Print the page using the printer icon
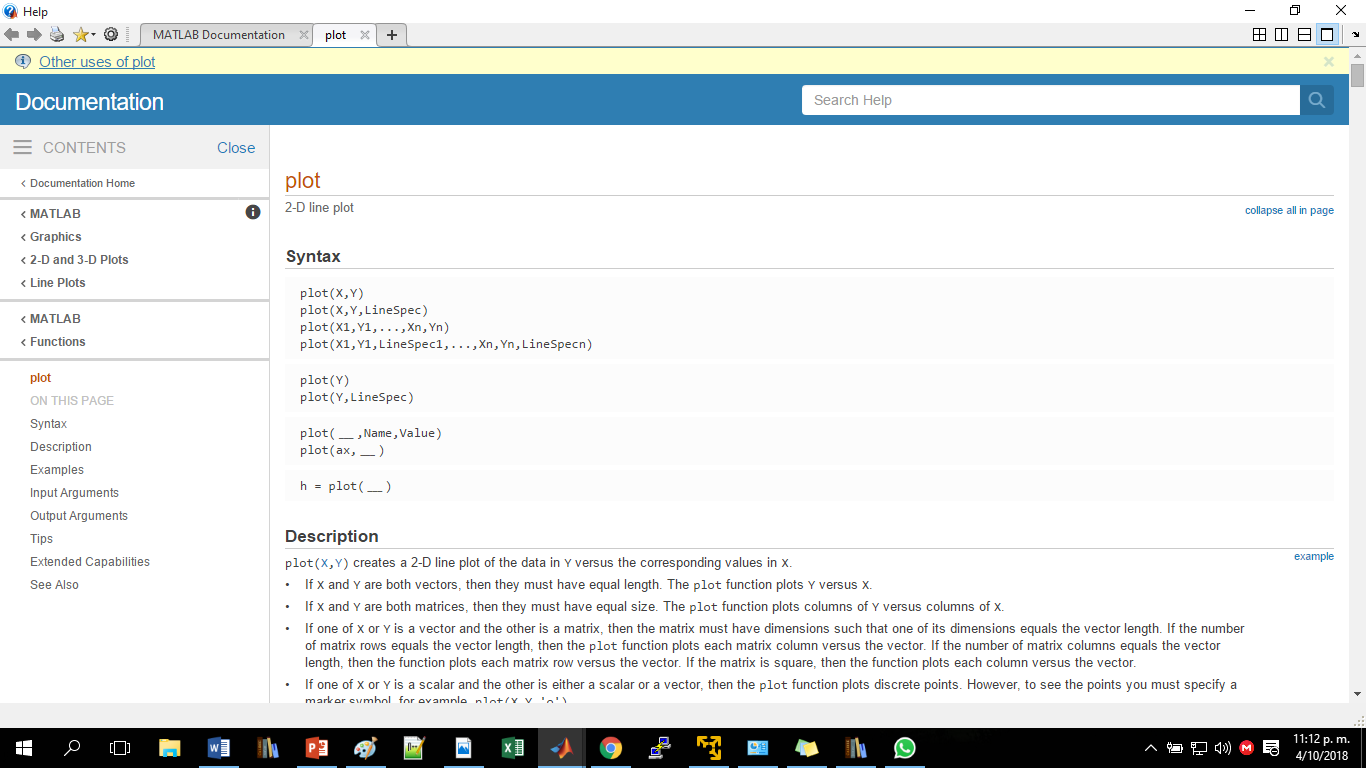1366x768 pixels. click(x=57, y=34)
